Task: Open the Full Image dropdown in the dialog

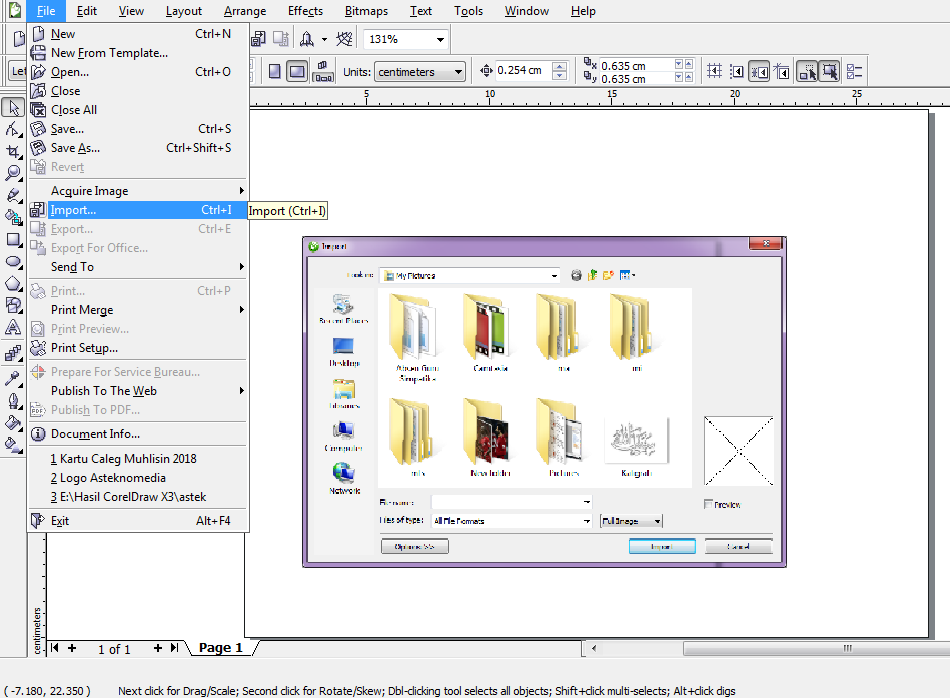Action: [x=631, y=521]
